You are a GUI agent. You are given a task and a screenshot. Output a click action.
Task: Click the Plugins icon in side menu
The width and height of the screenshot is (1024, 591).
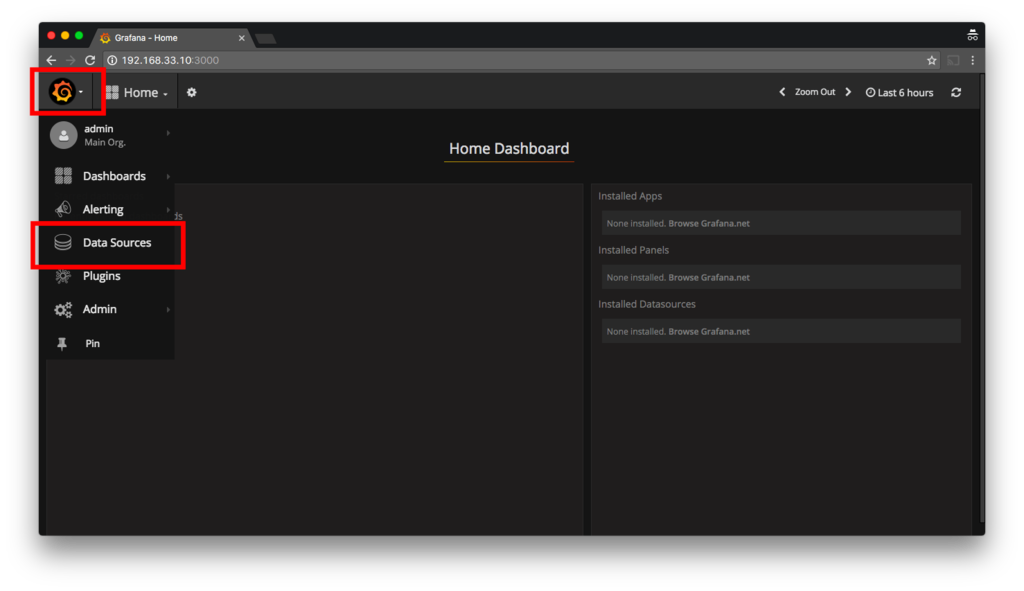point(63,276)
